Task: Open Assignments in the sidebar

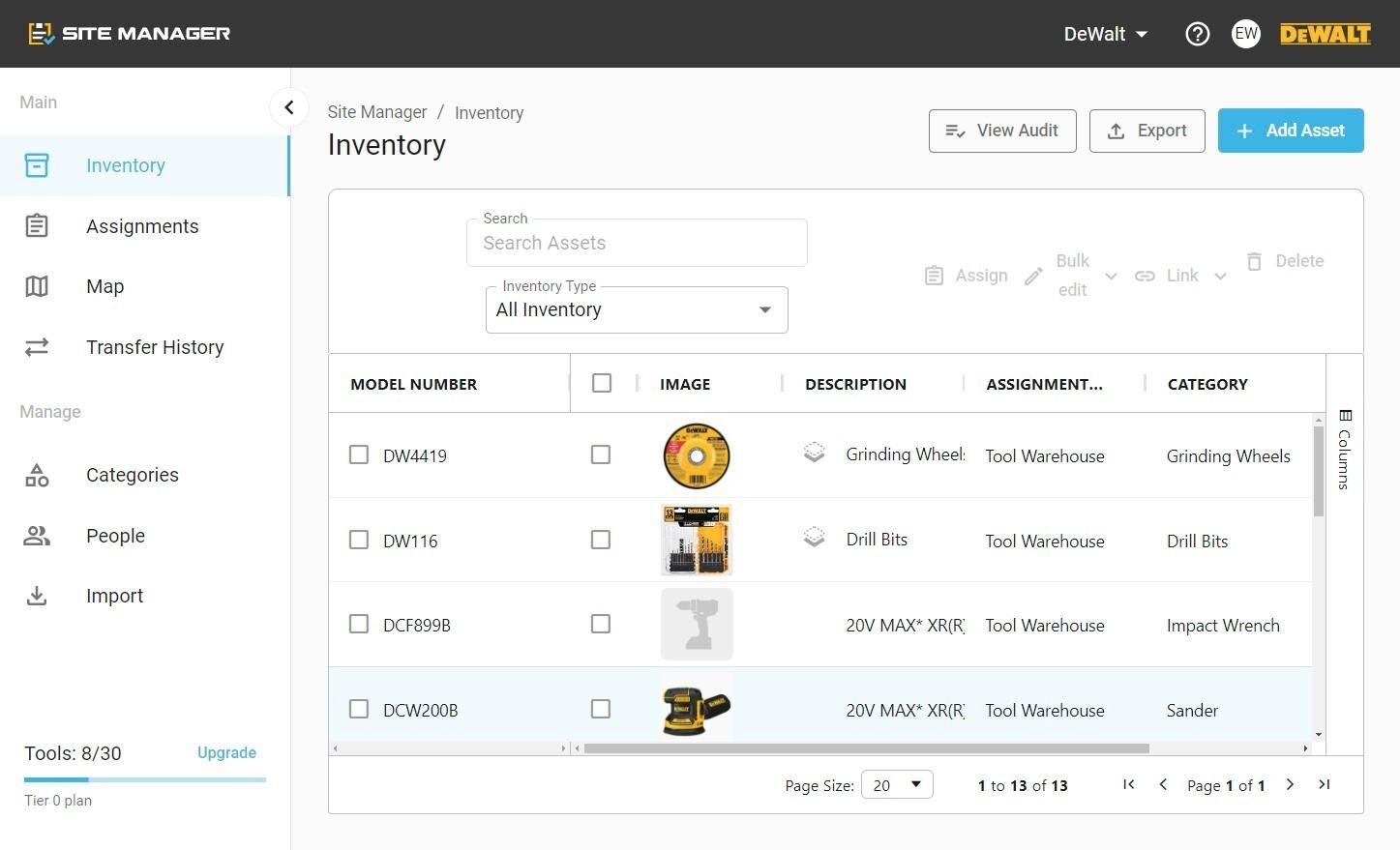Action: (x=144, y=226)
